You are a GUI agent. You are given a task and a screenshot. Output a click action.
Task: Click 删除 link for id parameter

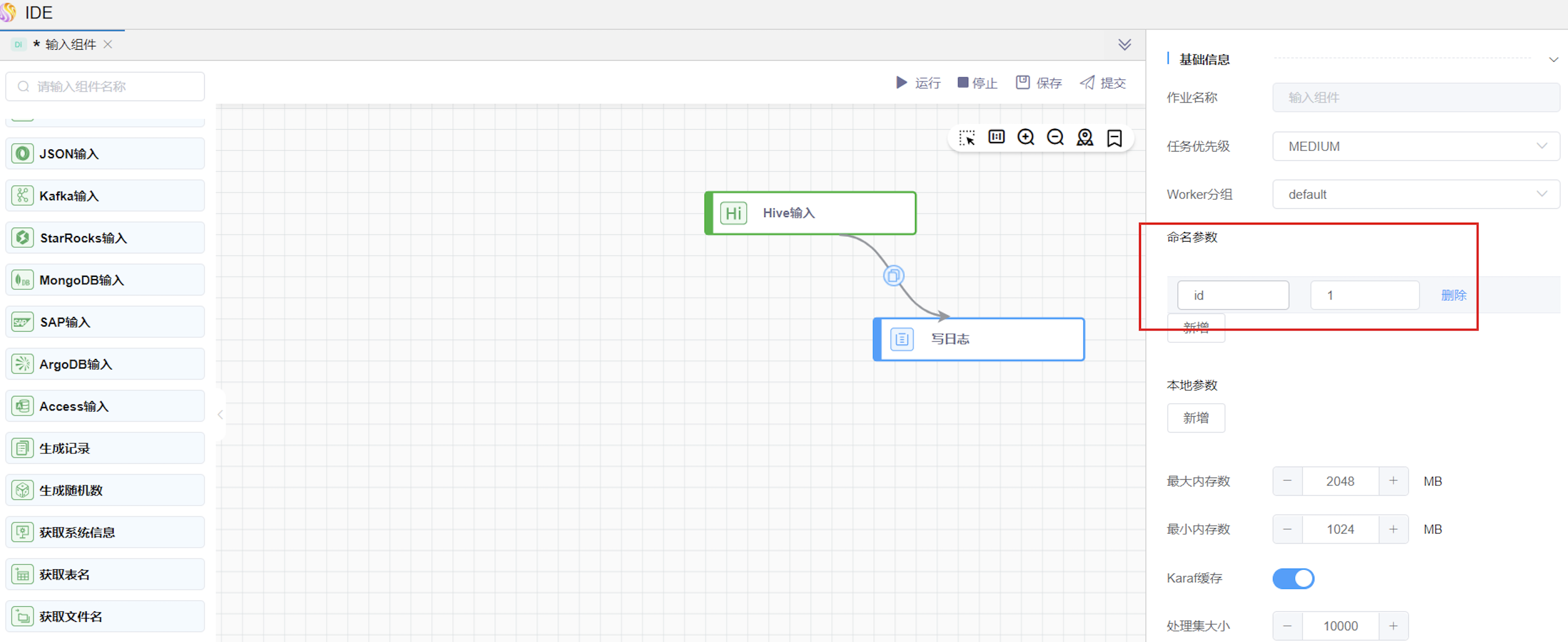click(x=1453, y=295)
